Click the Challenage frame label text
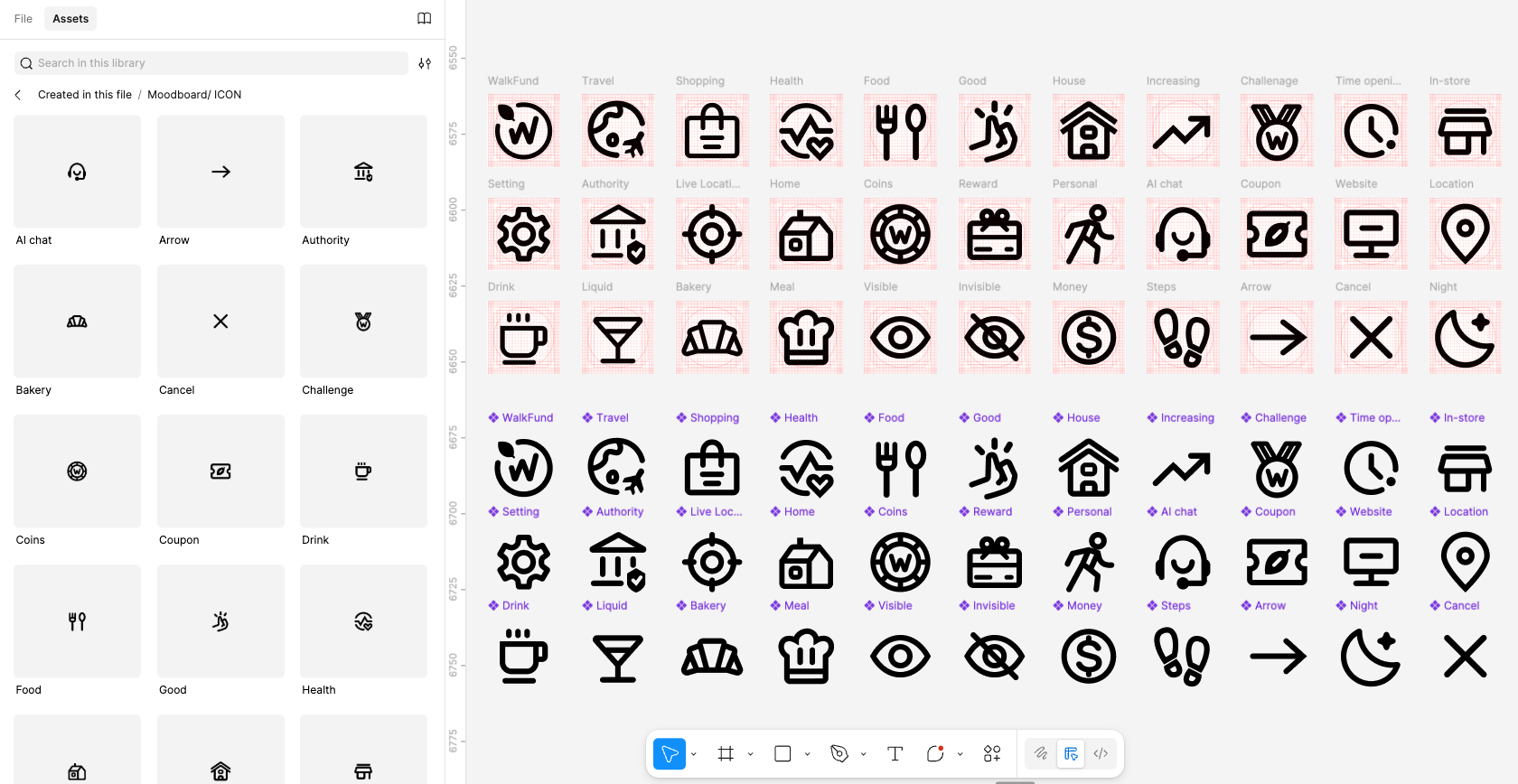Screen dimensions: 1518x784 point(1269,81)
